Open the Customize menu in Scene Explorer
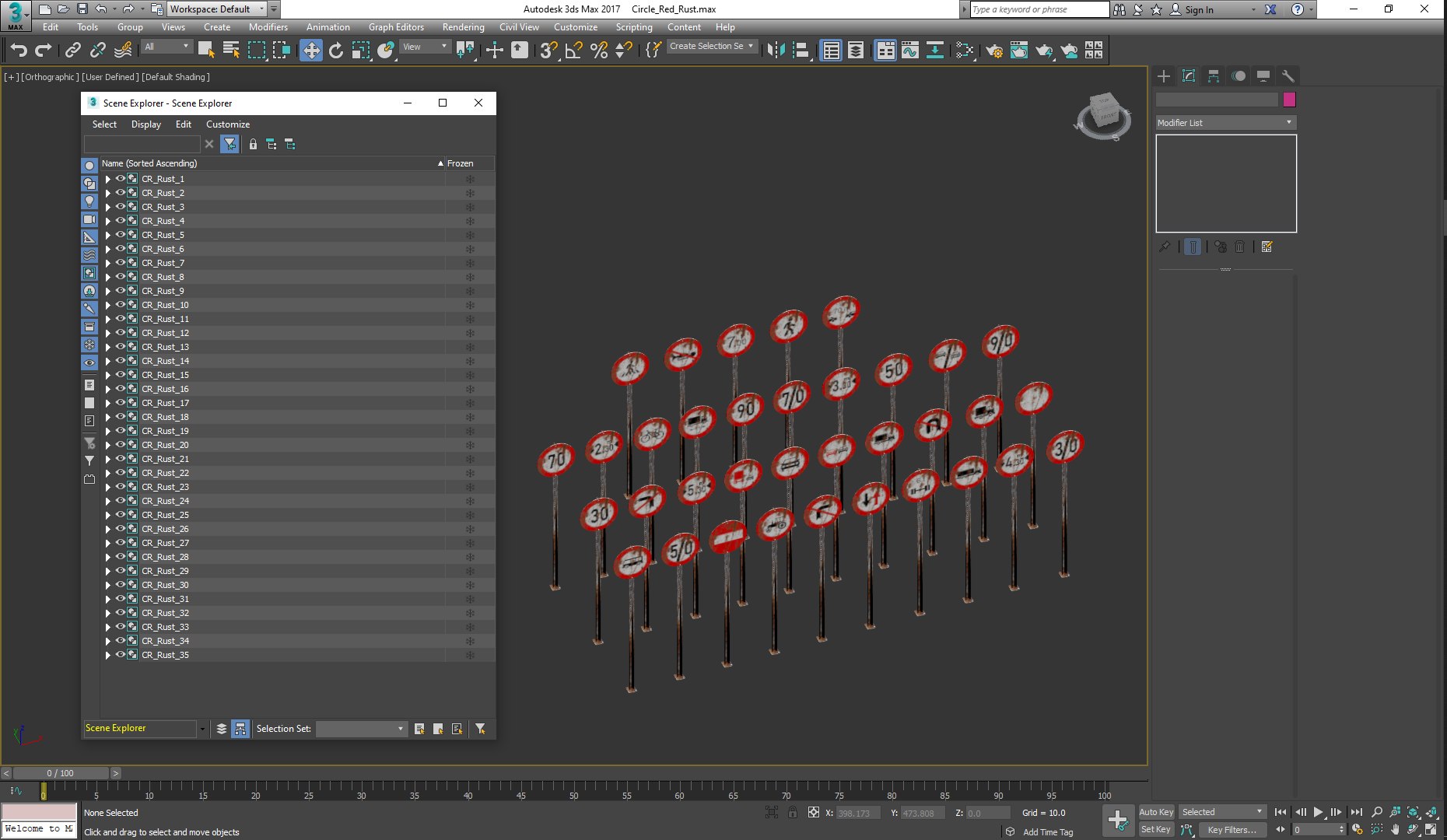Image resolution: width=1447 pixels, height=840 pixels. click(x=228, y=124)
